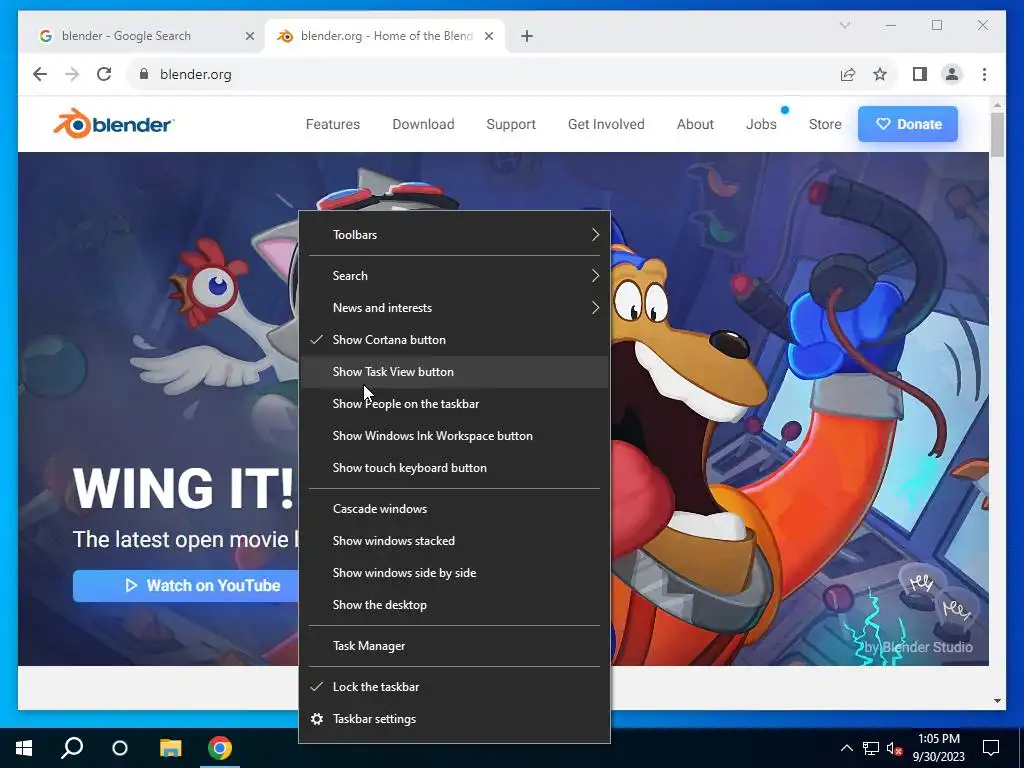Bookmark this page with the star icon

click(880, 74)
